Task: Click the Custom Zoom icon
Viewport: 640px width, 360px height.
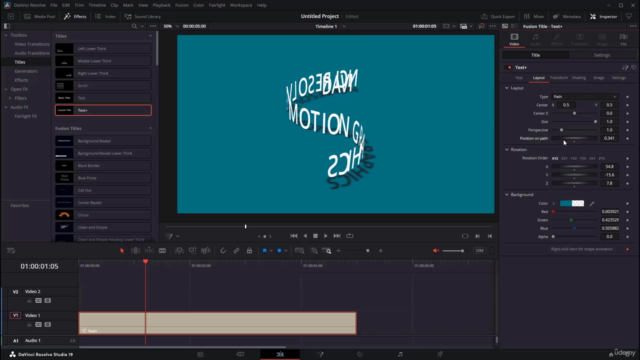Action: (x=327, y=251)
